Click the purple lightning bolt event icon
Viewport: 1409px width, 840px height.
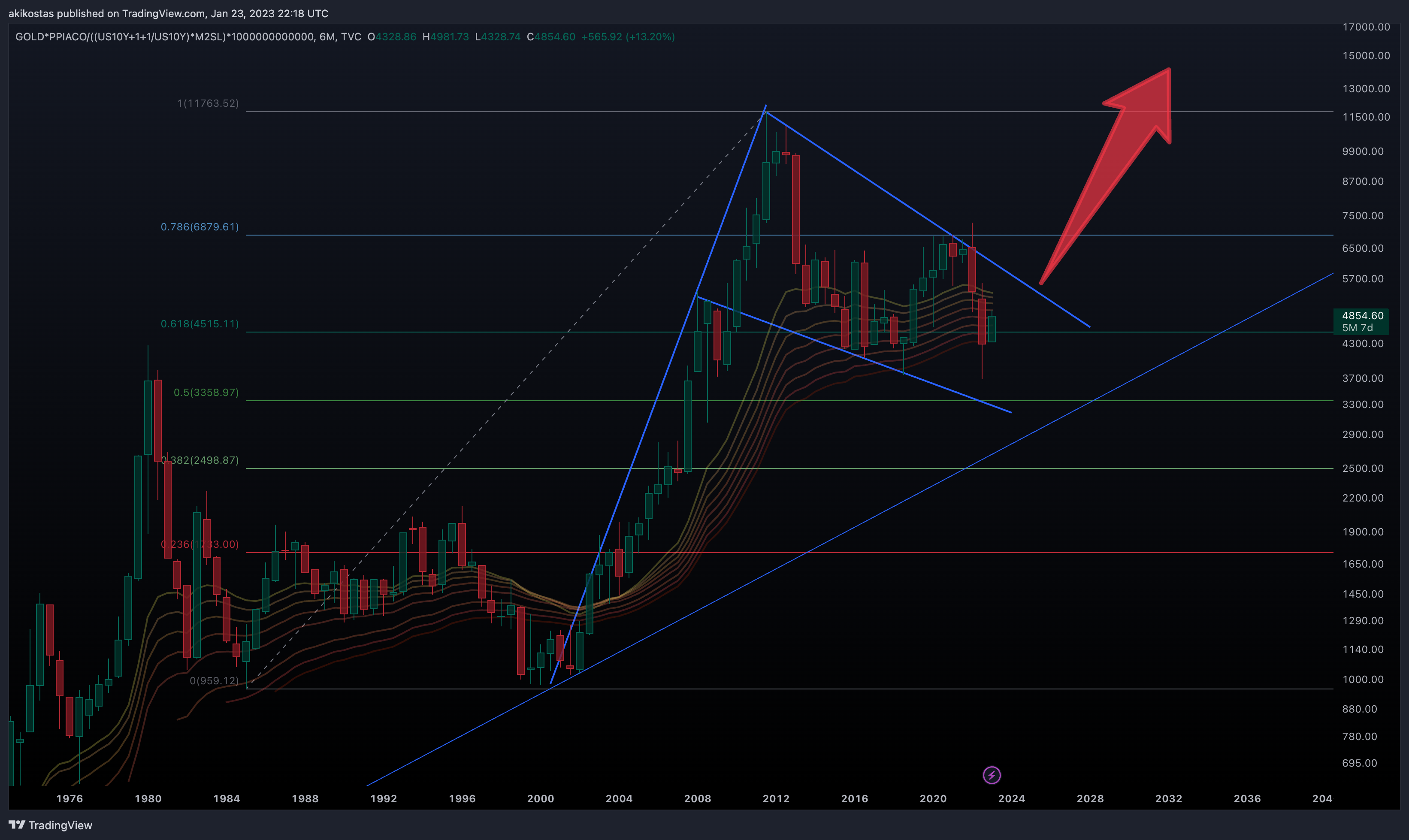(x=991, y=775)
